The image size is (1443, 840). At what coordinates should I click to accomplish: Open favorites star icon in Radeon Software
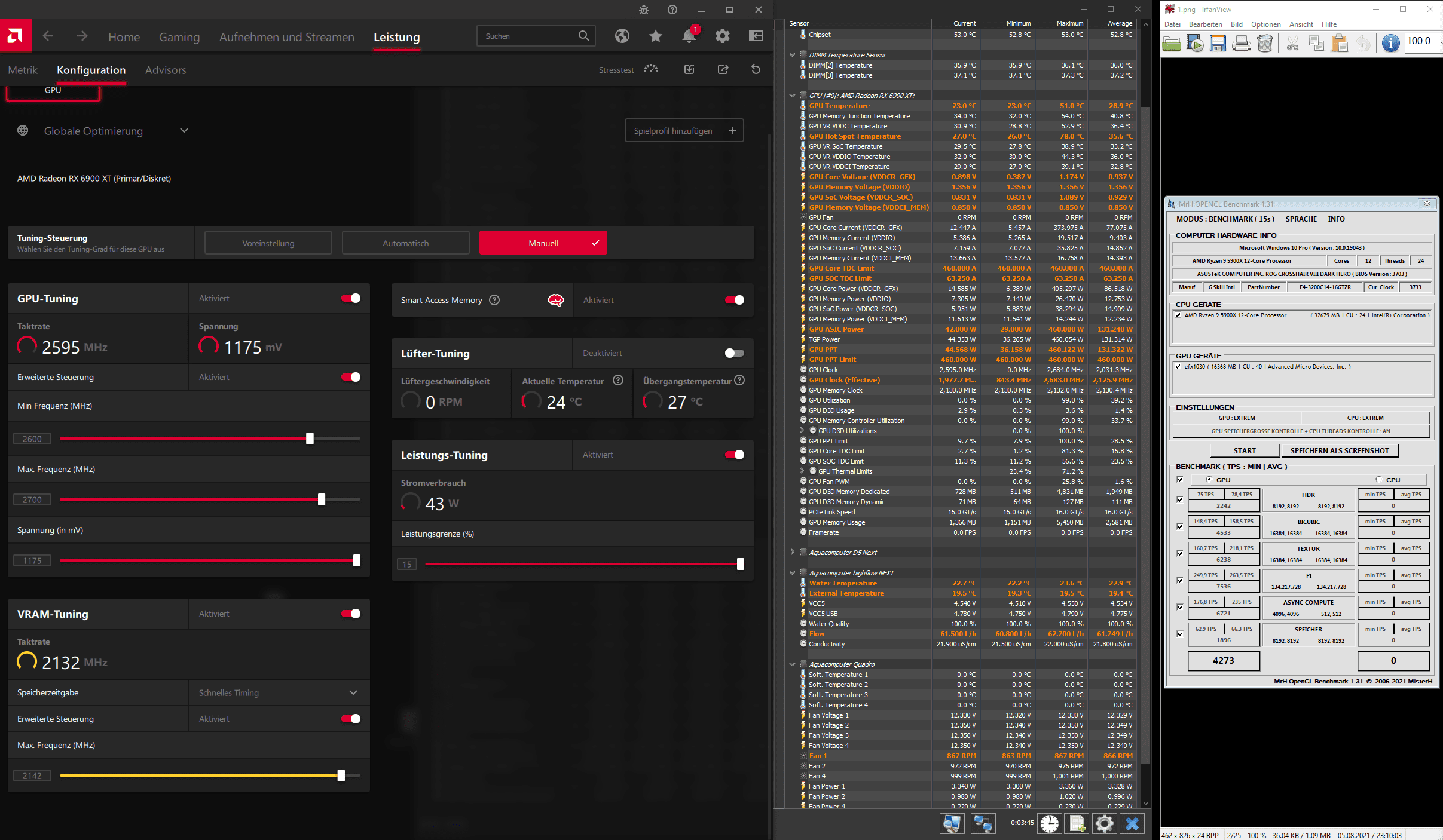[x=656, y=36]
